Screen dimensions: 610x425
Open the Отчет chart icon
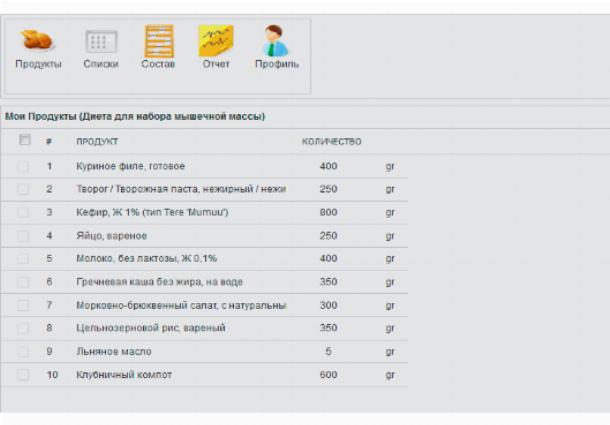216,41
